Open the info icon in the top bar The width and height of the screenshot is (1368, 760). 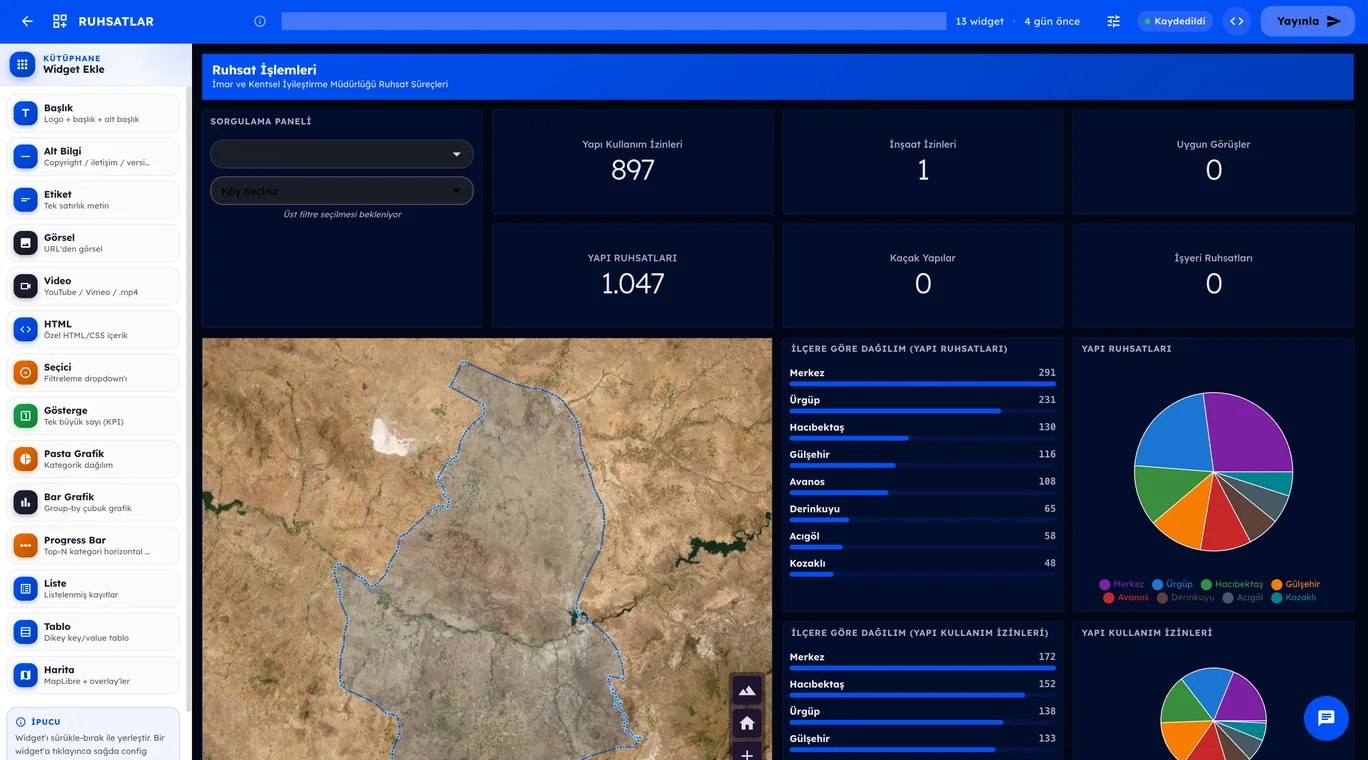(260, 21)
